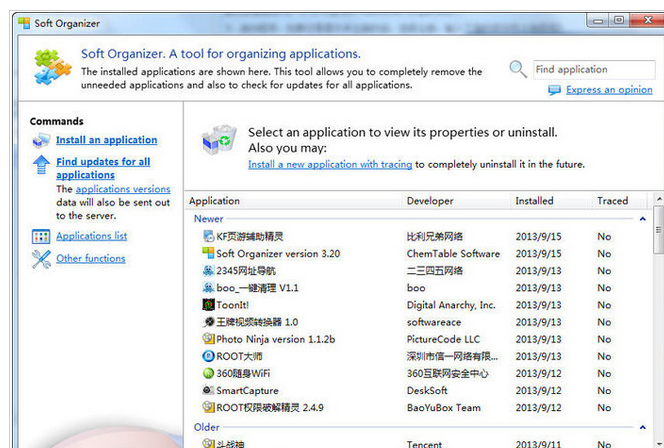Screen dimensions: 664x448
Task: Click the Soft Organizer title bar icon
Action: click(x=25, y=23)
